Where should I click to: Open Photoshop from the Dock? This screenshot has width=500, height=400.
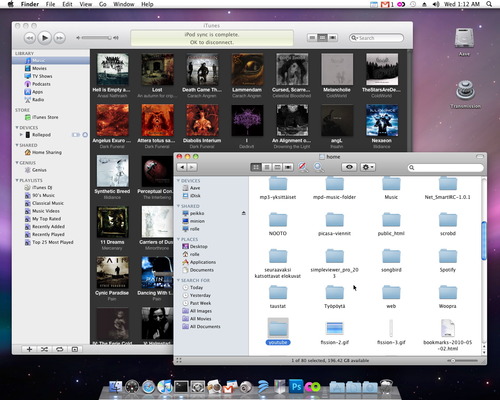(296, 387)
